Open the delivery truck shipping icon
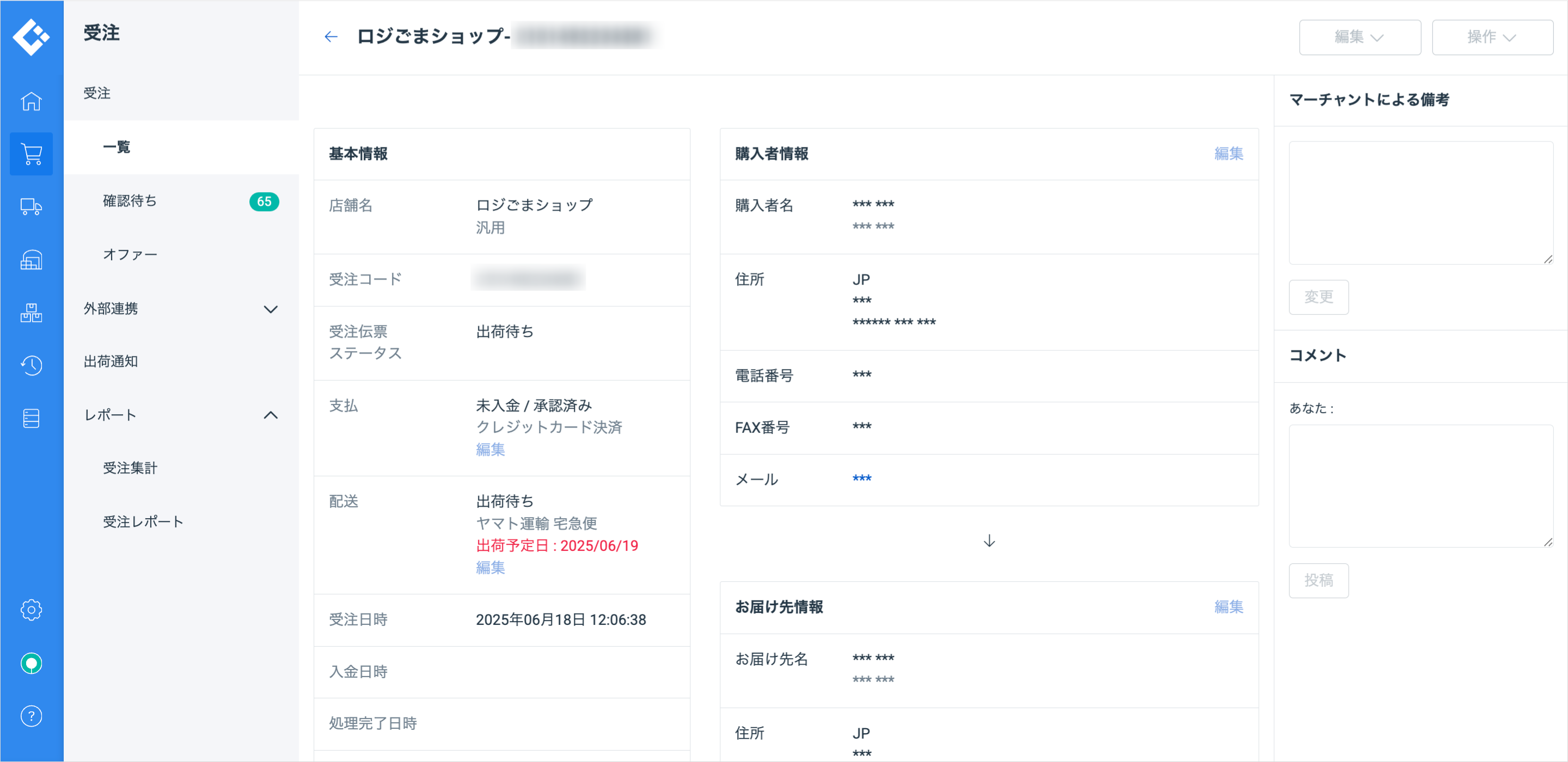The height and width of the screenshot is (762, 1568). click(x=31, y=207)
